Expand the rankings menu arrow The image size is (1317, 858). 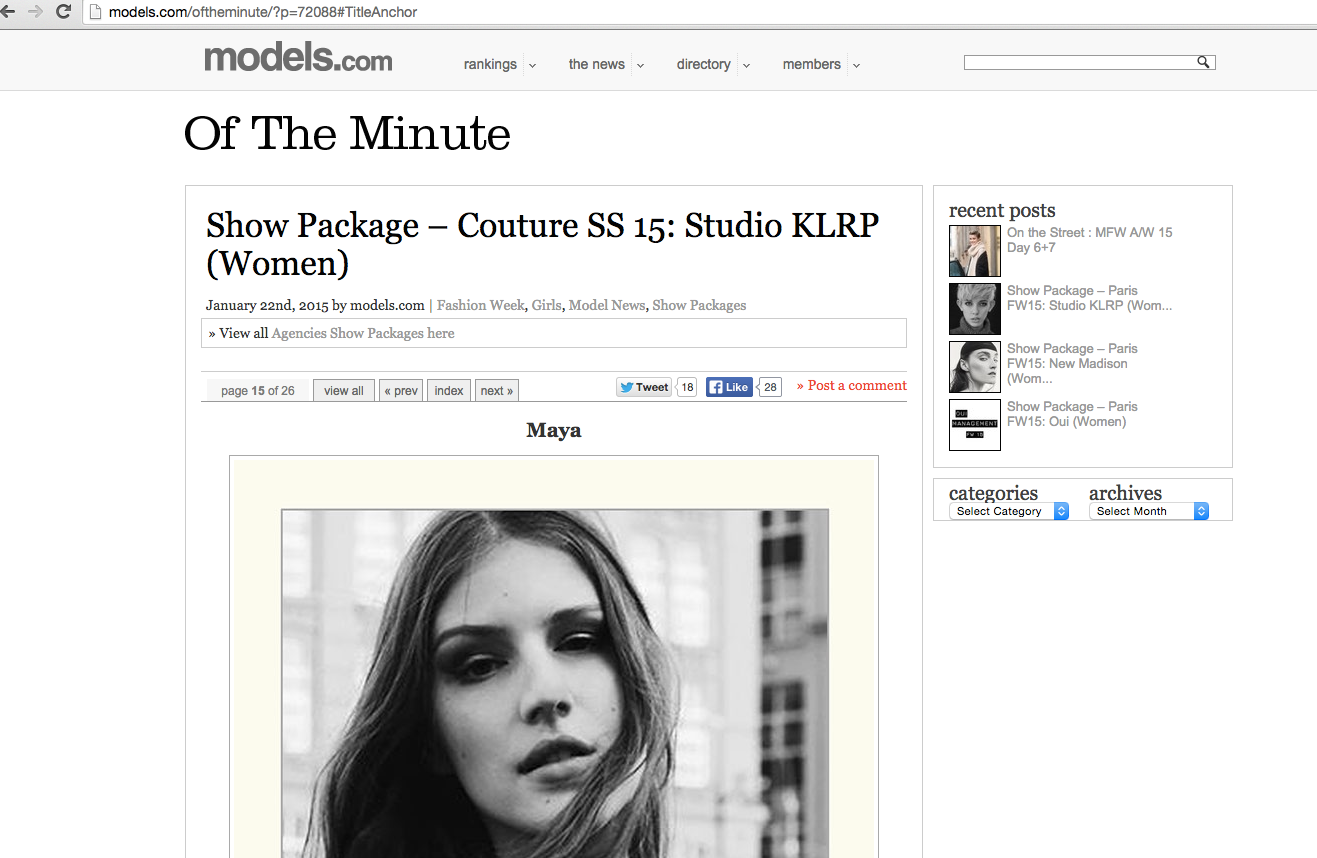(x=532, y=65)
